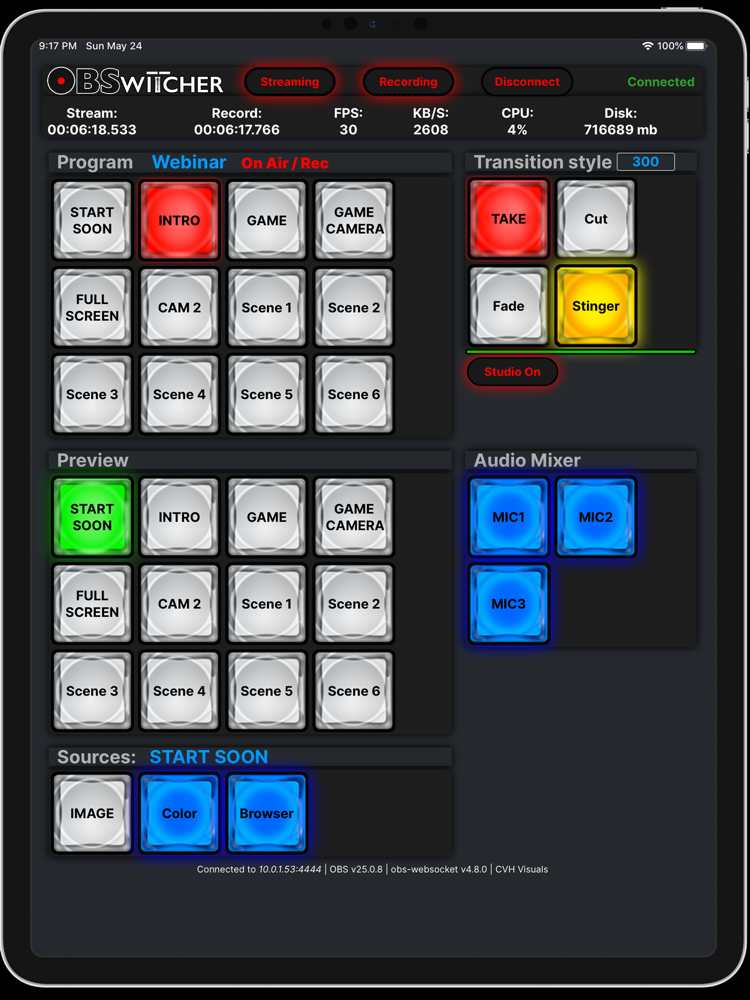Viewport: 750px width, 1000px height.
Task: Switch Program to GAME scene
Action: click(x=267, y=221)
